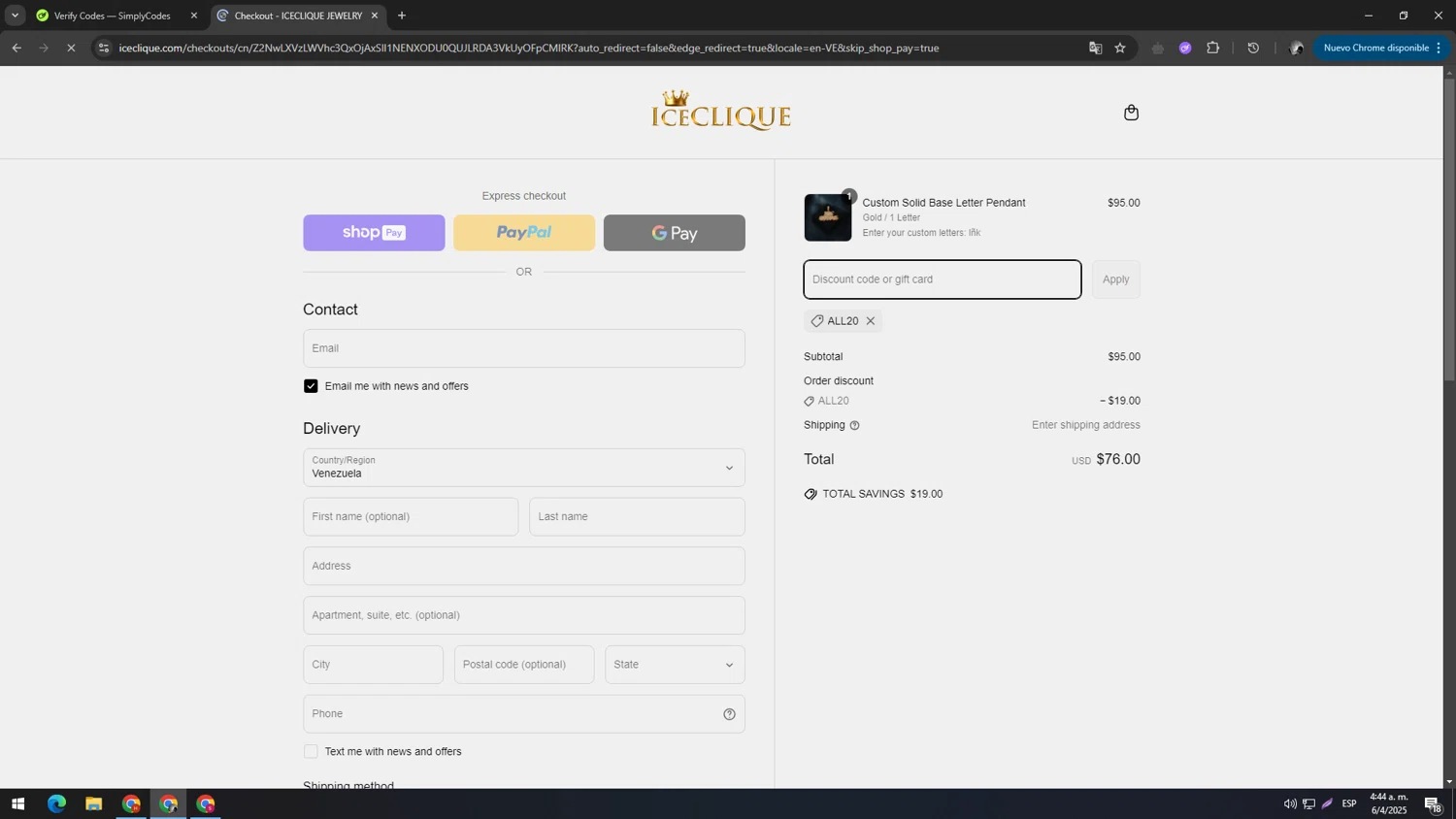
Task: Open the State dropdown
Action: (675, 665)
